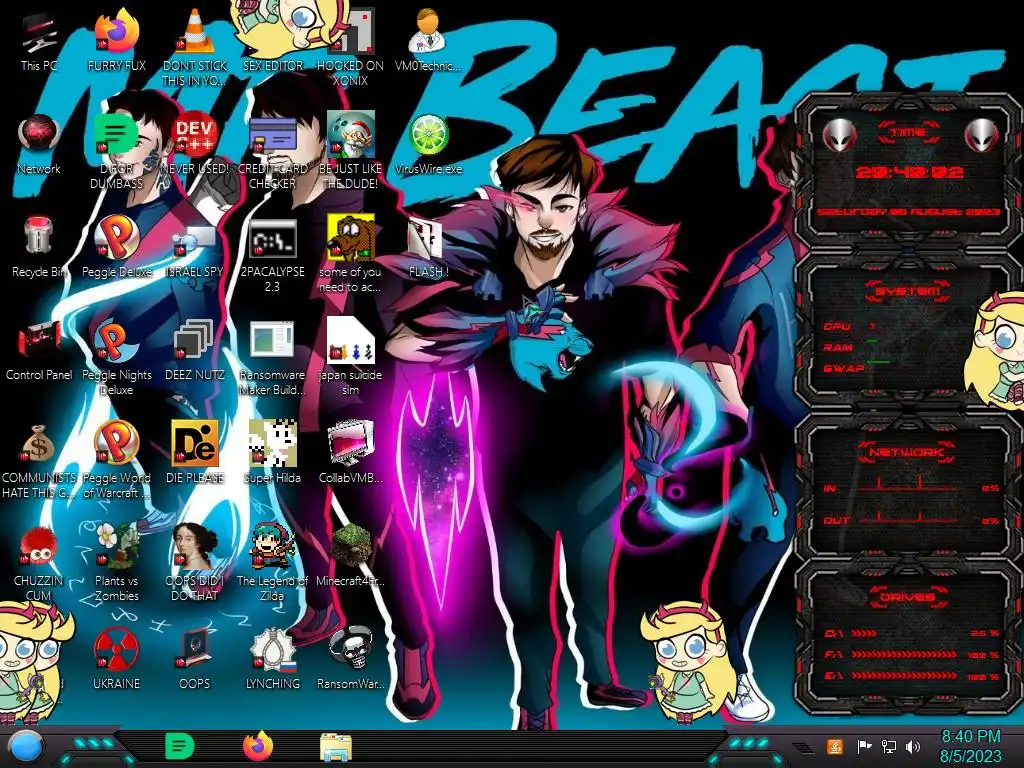Screen dimensions: 1024x768
Task: Open the dog icon 'some of you need to ac...'
Action: coord(351,253)
